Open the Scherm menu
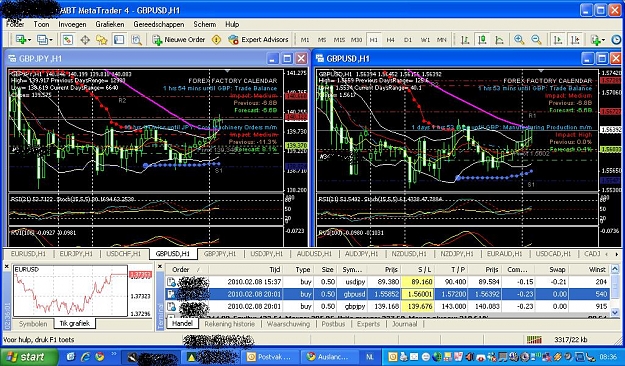Screen dimensions: 625x366 (x=204, y=24)
